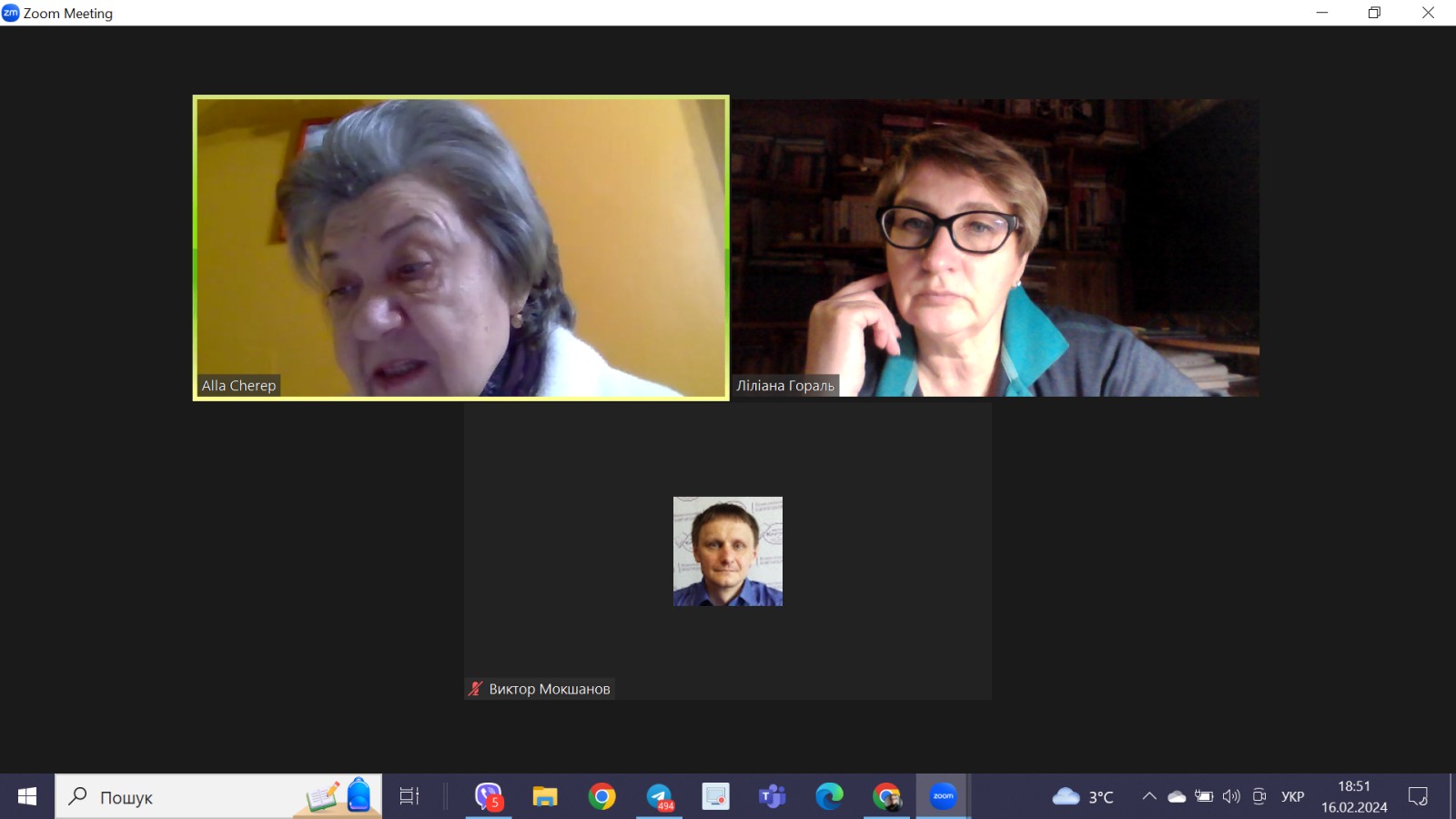Switch the УКР keyboard language
This screenshot has width=1456, height=819.
click(x=1292, y=796)
